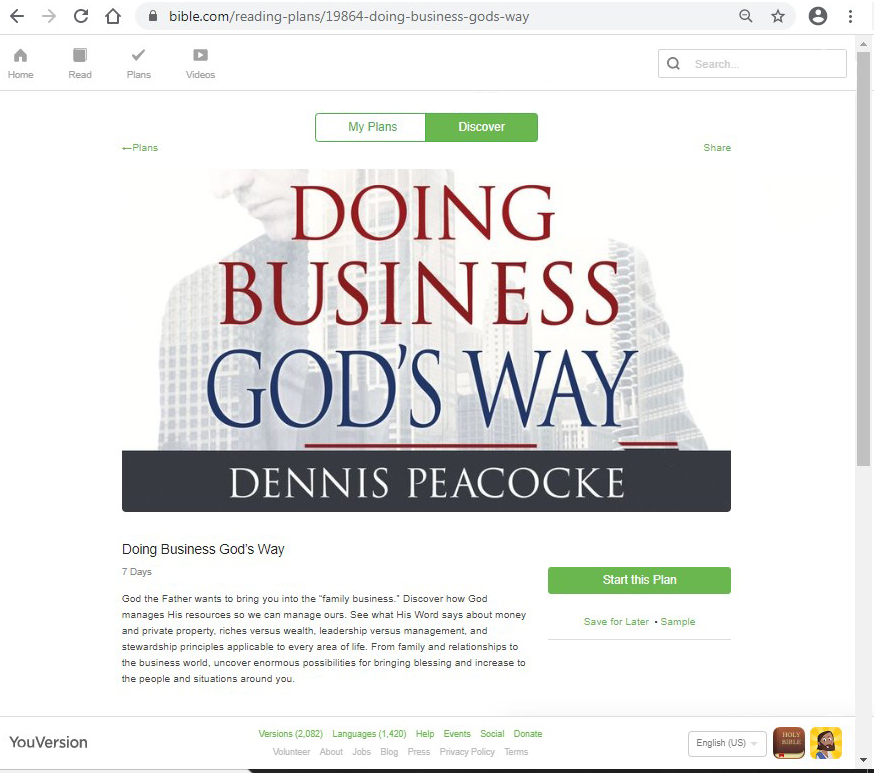Click the scrollbar down arrow
Image resolution: width=874 pixels, height=773 pixels.
click(863, 760)
